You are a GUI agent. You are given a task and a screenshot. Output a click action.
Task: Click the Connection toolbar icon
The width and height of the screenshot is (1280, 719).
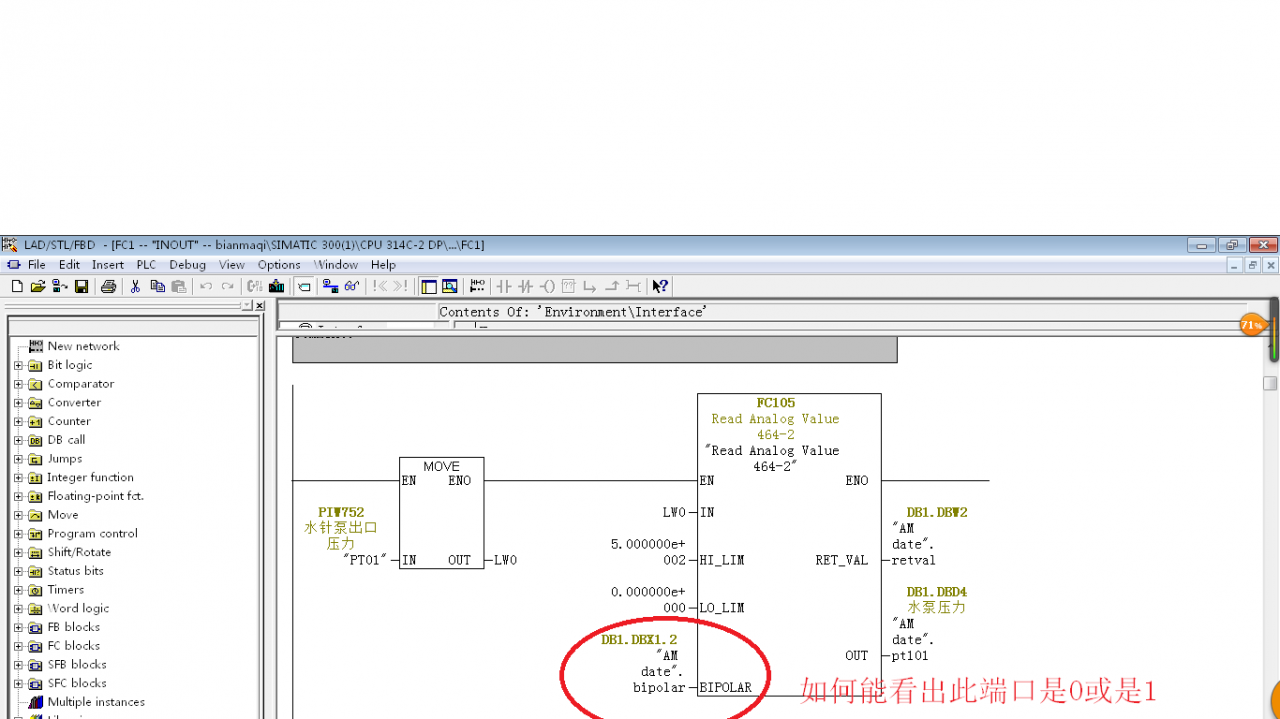(633, 286)
